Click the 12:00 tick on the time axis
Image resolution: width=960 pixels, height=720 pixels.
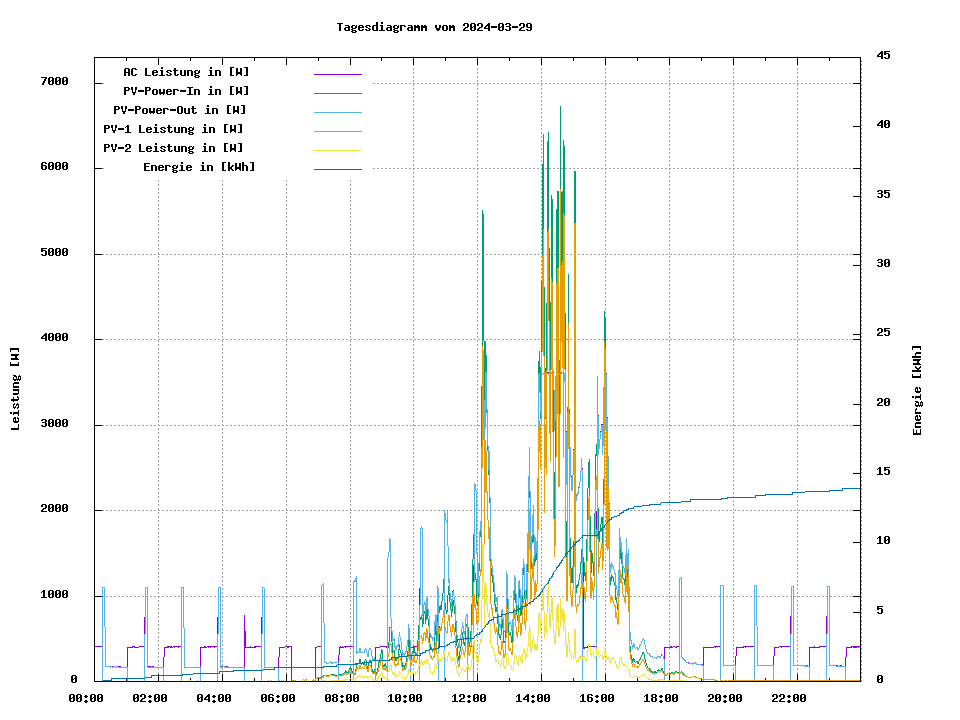[x=469, y=698]
